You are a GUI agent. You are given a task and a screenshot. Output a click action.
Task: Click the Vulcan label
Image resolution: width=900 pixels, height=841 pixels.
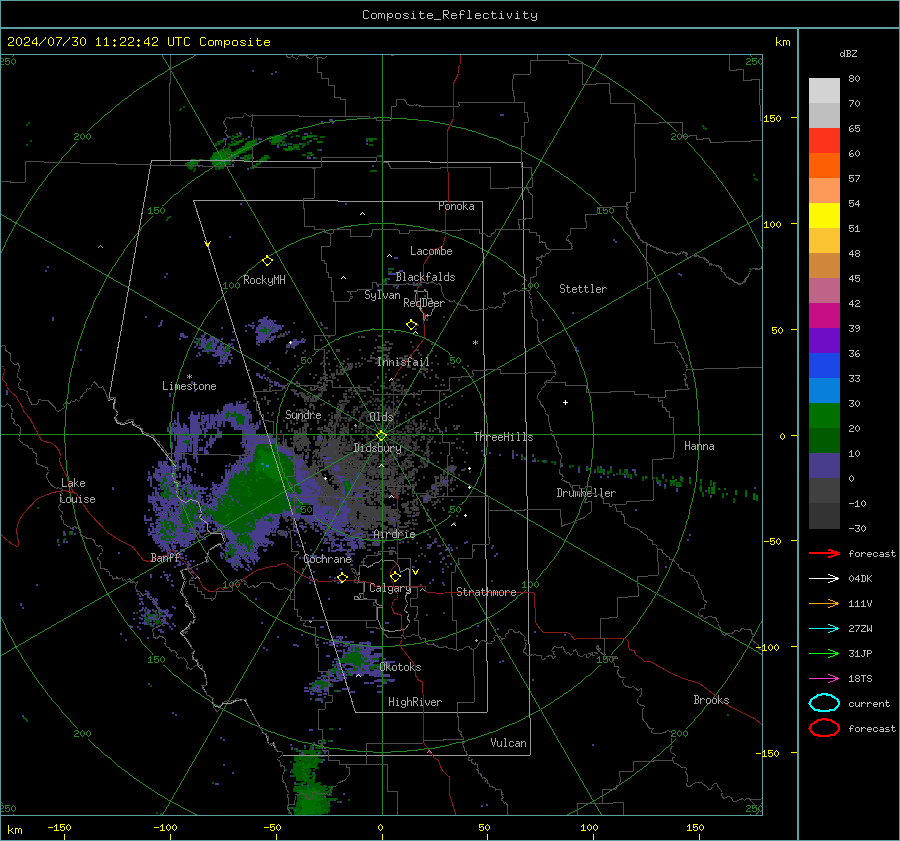coord(509,743)
